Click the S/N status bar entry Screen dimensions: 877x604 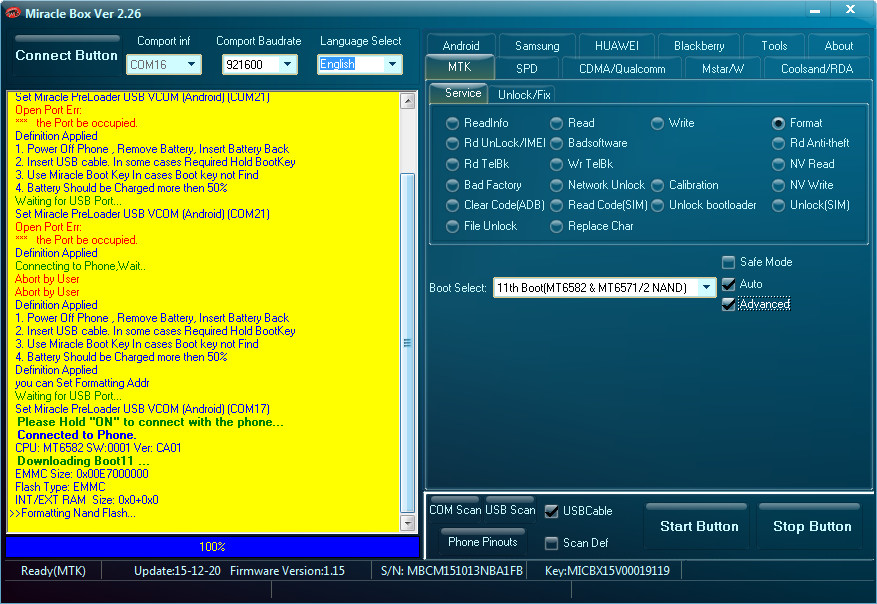coord(451,571)
